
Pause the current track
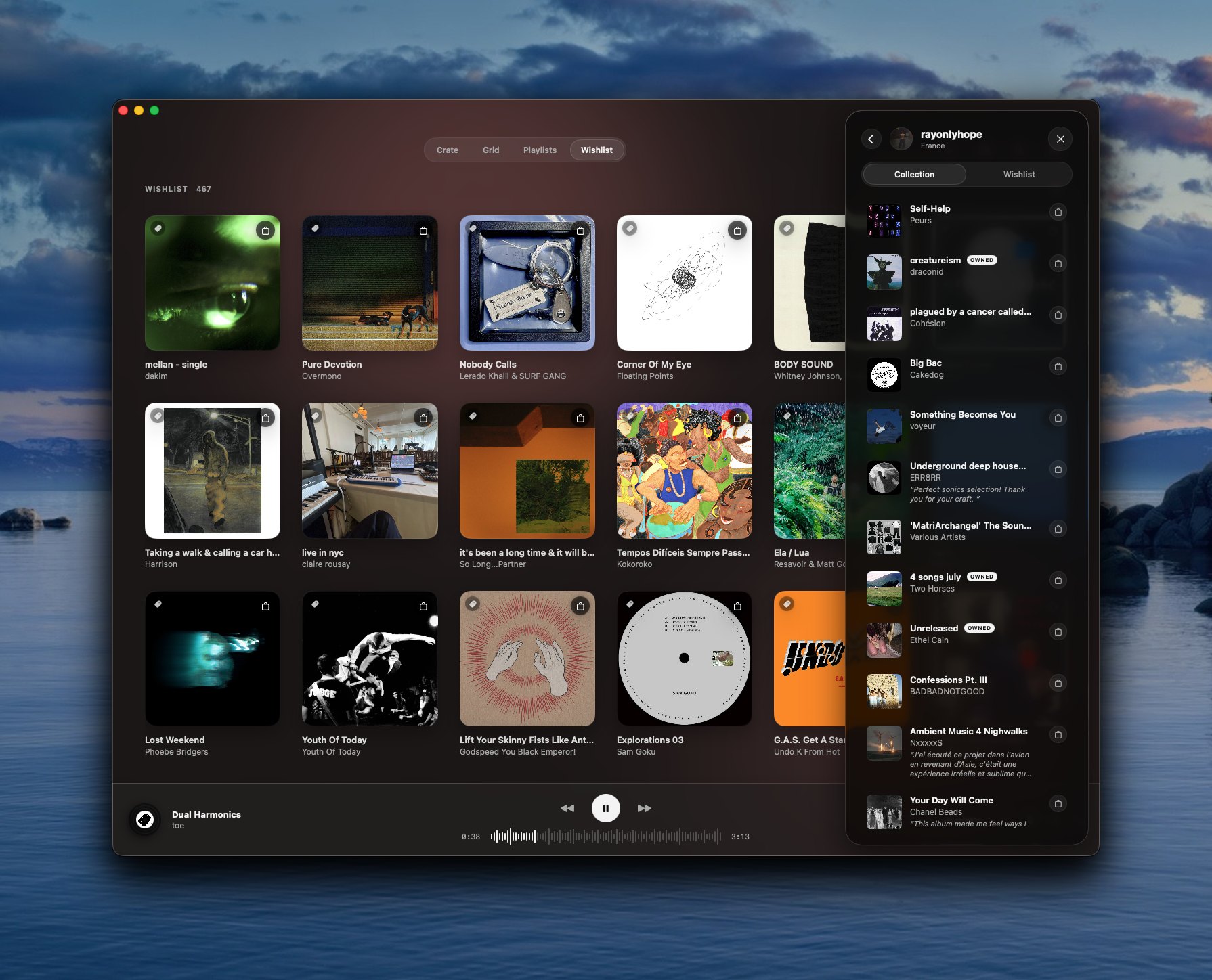(606, 808)
